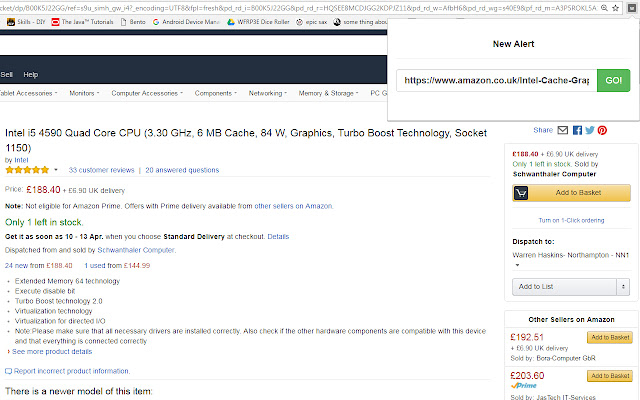This screenshot has width=640, height=400.
Task: Open 20 answered questions
Action: [x=182, y=170]
